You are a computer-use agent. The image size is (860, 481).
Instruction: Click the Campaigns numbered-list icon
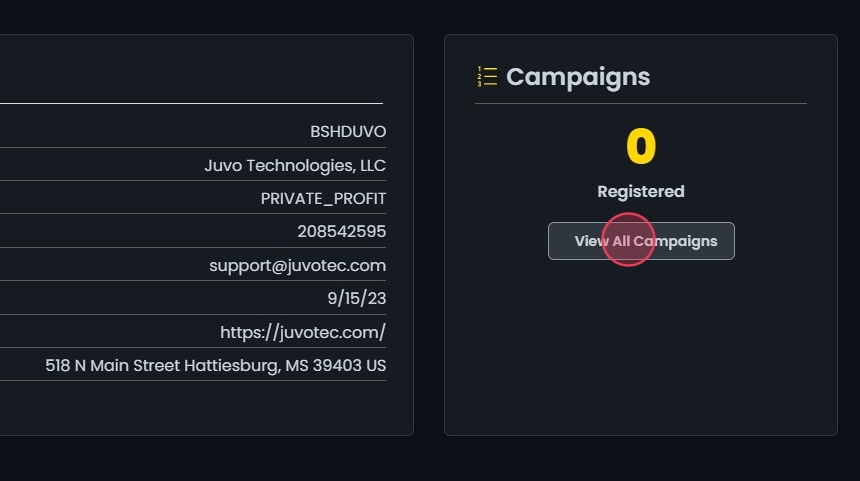(487, 77)
